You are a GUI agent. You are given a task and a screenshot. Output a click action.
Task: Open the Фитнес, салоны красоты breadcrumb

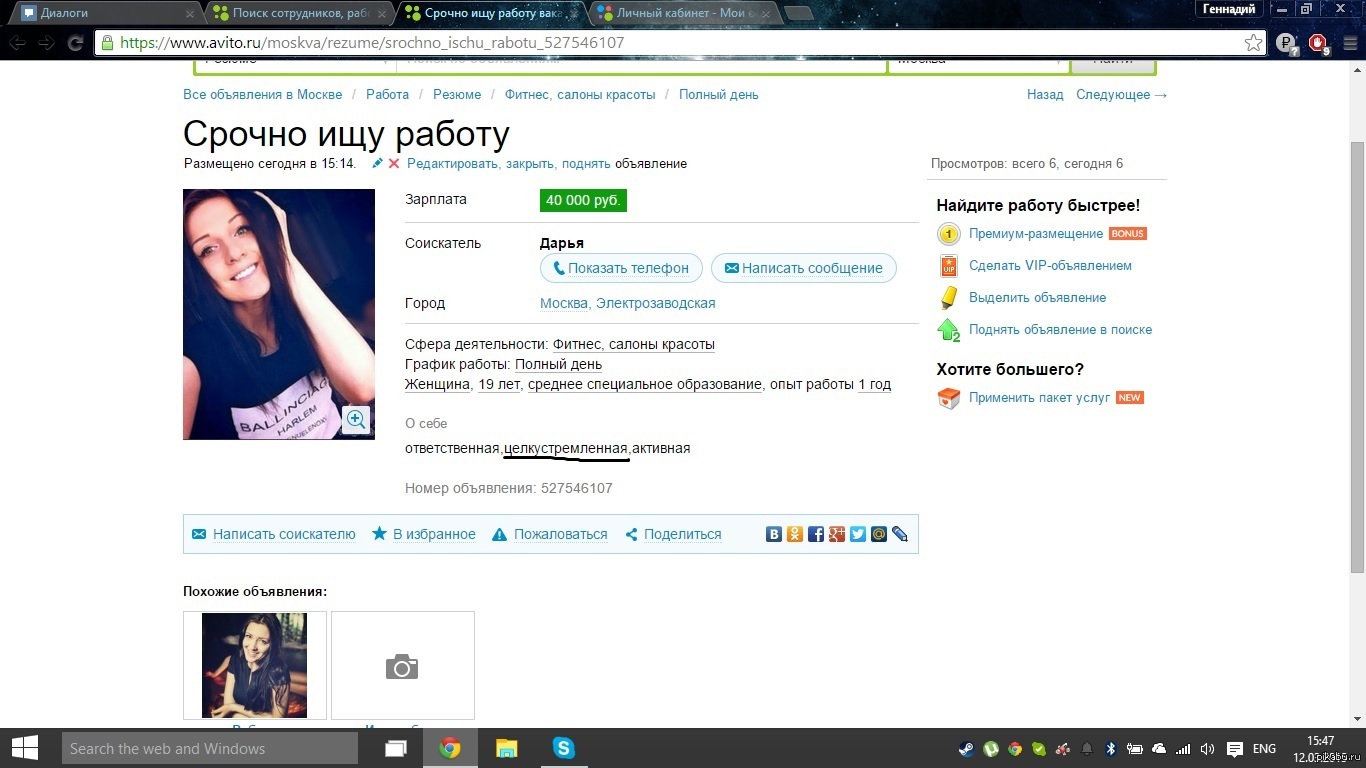point(580,94)
